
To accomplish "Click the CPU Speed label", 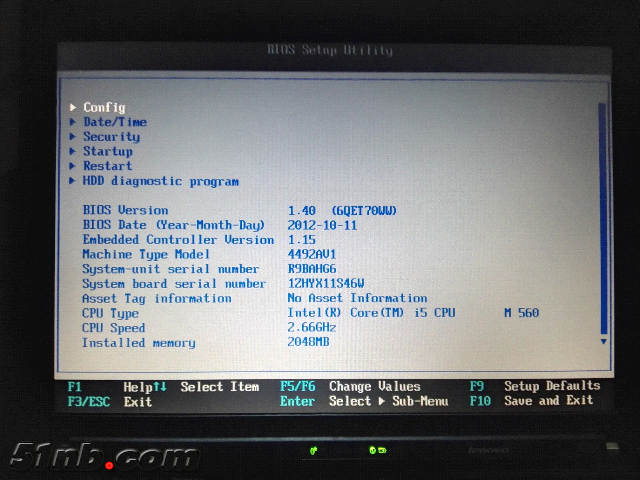I will pyautogui.click(x=113, y=328).
